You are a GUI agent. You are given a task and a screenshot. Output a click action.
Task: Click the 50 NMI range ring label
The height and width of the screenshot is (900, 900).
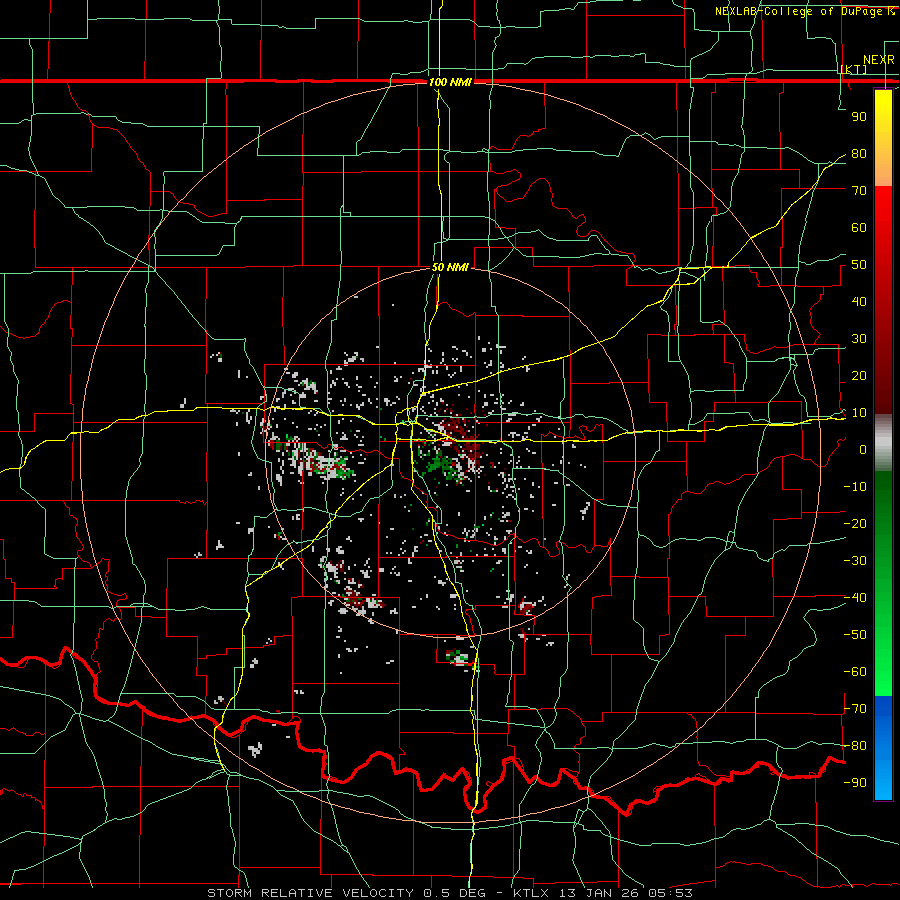tap(450, 267)
